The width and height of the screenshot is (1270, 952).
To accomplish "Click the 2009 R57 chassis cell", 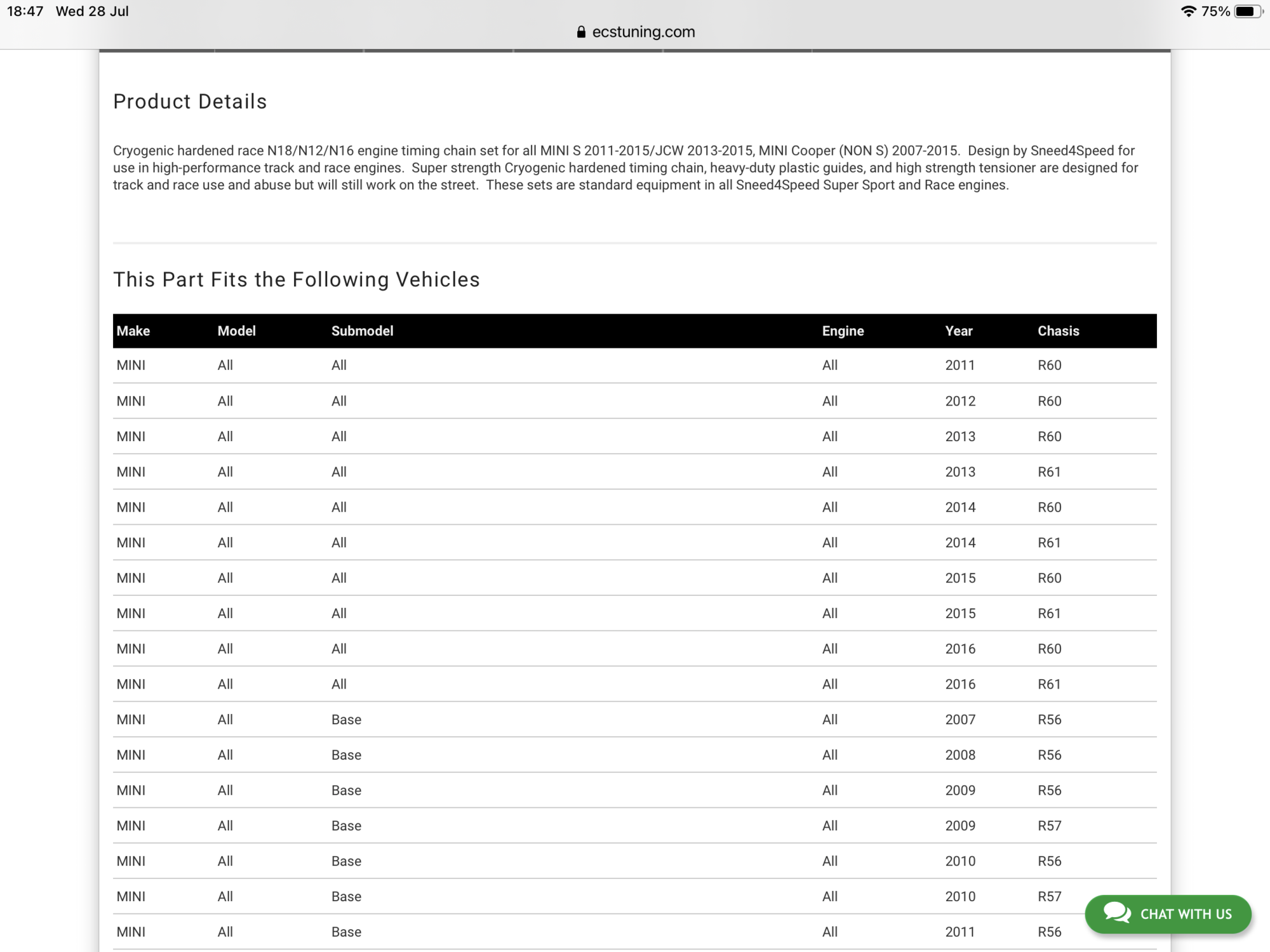I will pos(1049,826).
